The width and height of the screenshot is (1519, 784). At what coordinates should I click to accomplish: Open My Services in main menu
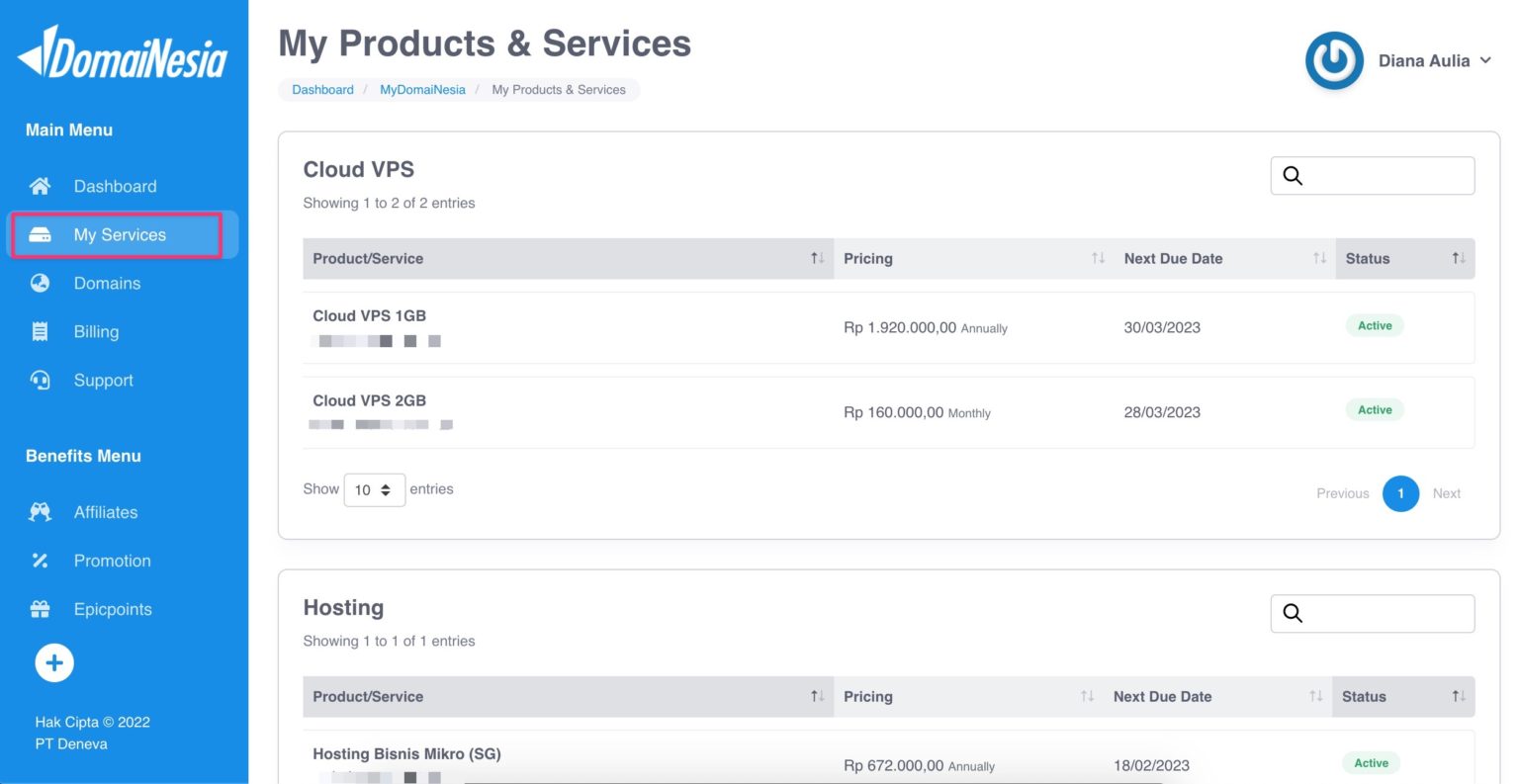point(120,235)
